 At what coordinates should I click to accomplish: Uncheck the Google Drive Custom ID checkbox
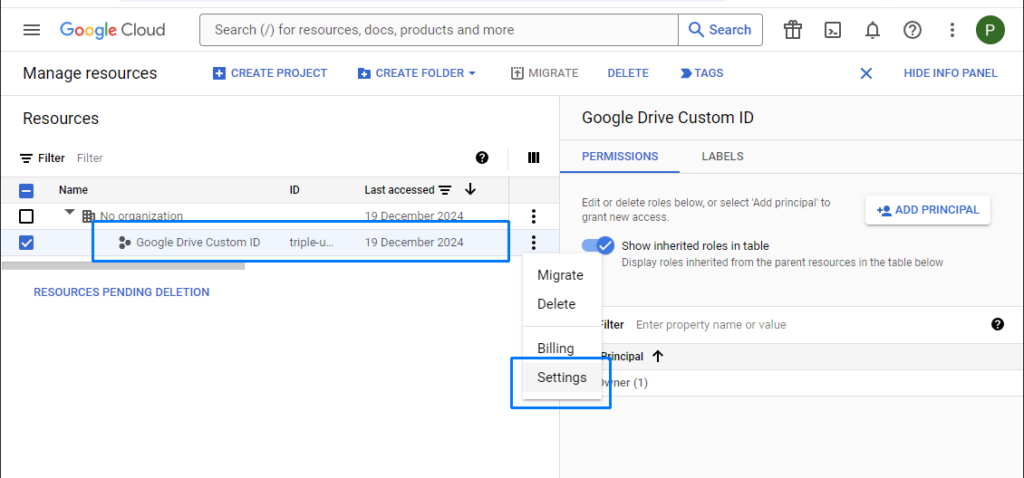coord(27,242)
